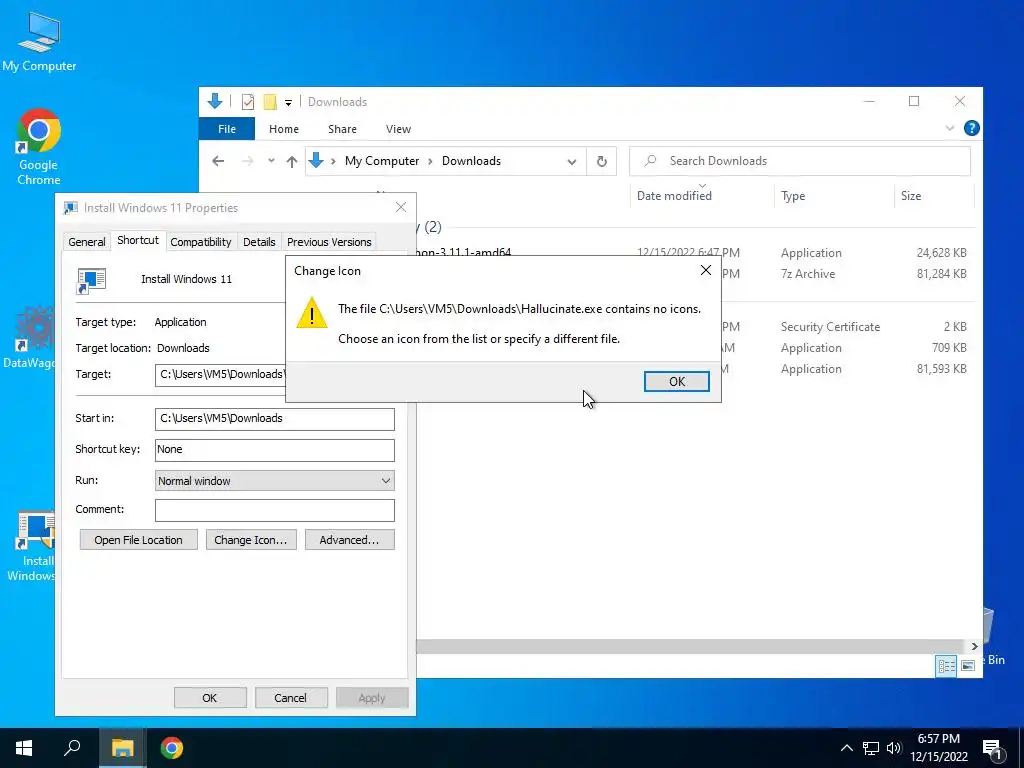Click Cancel in Properties dialog
The height and width of the screenshot is (768, 1024).
(x=291, y=697)
